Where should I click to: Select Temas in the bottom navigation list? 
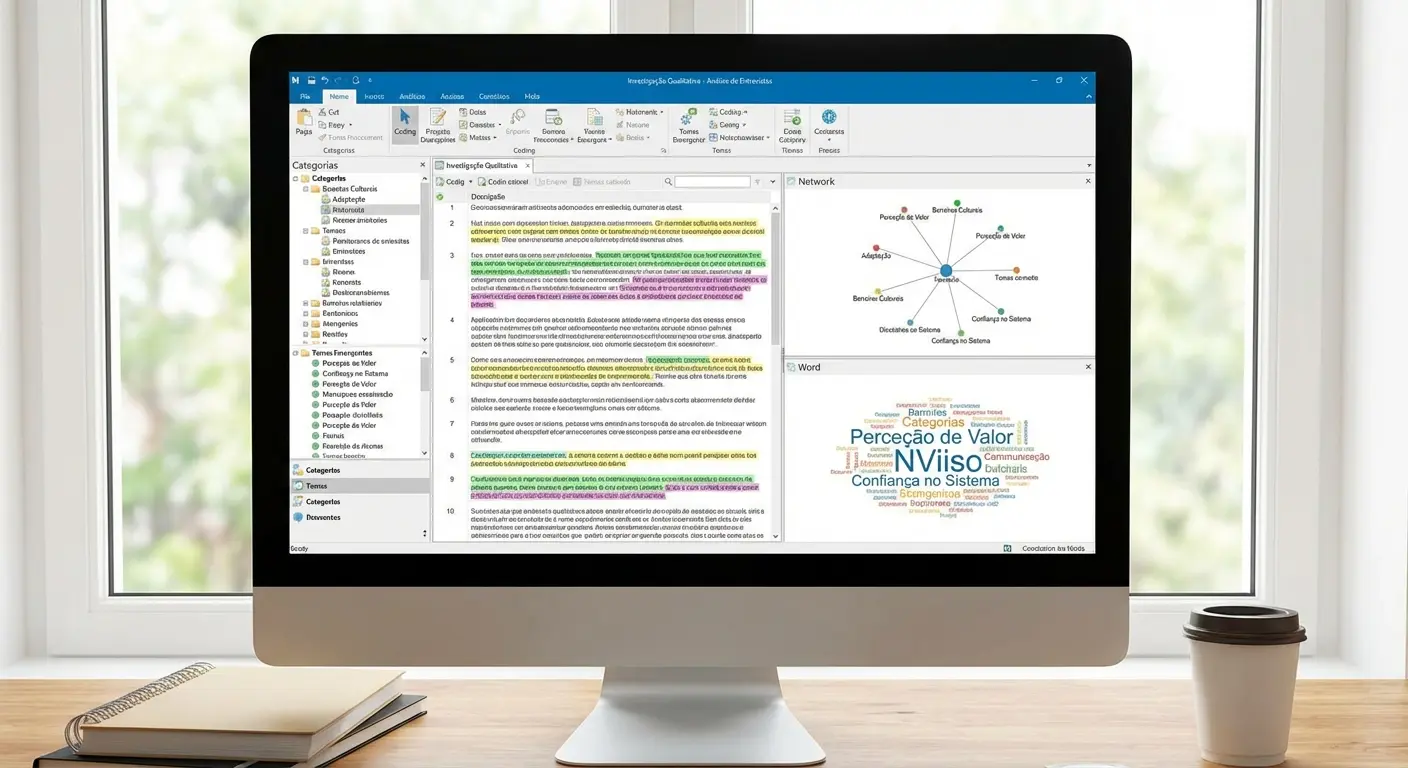(316, 486)
